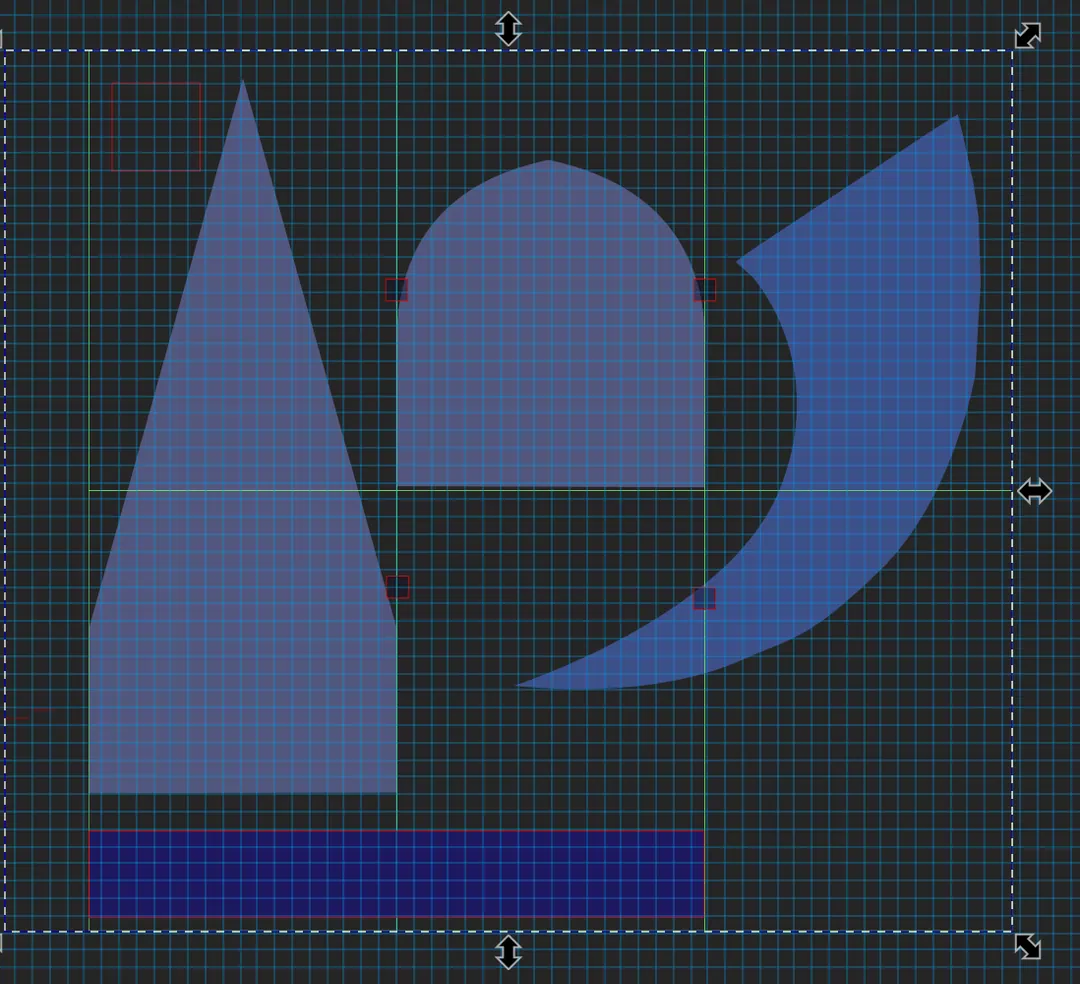Click small red node at arch's right shoulder
Viewport: 1080px width, 984px height.
(x=705, y=290)
